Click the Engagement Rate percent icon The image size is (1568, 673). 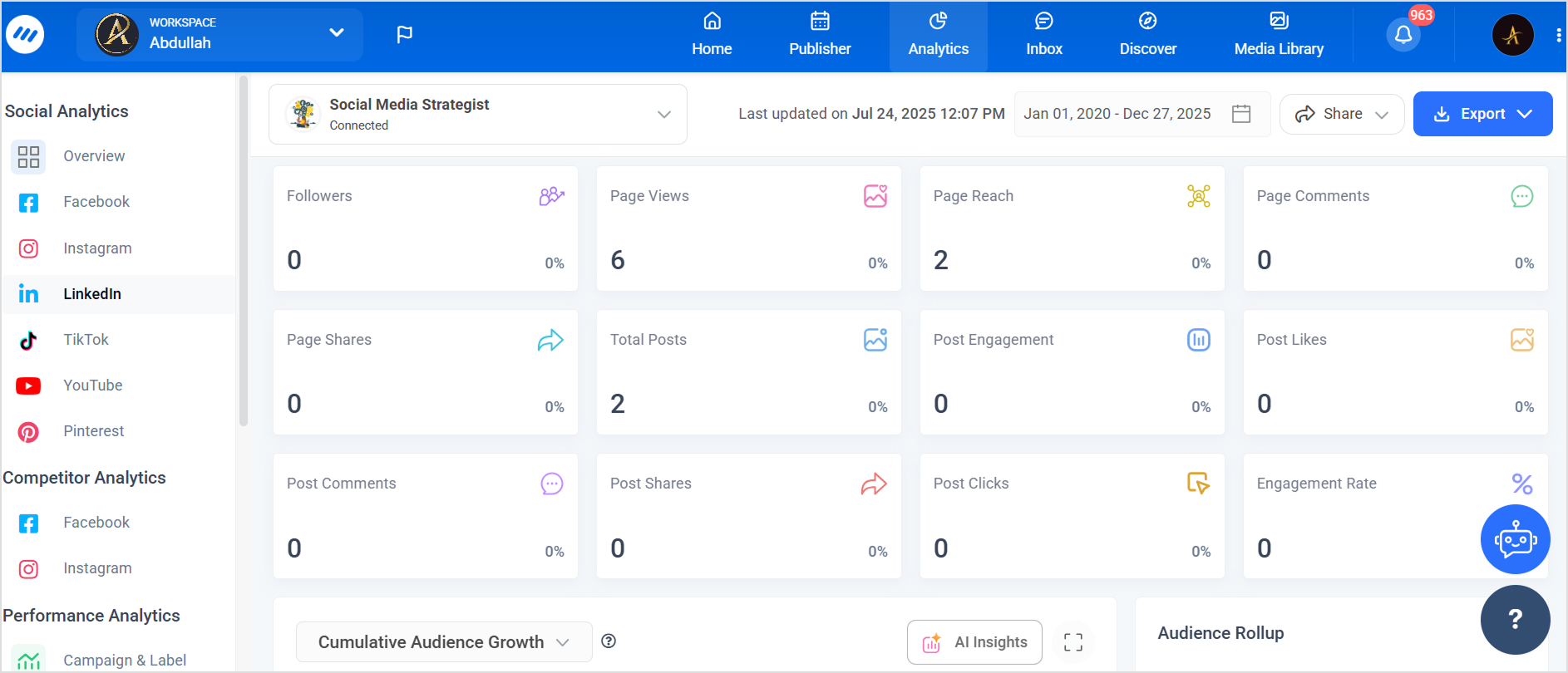1522,484
